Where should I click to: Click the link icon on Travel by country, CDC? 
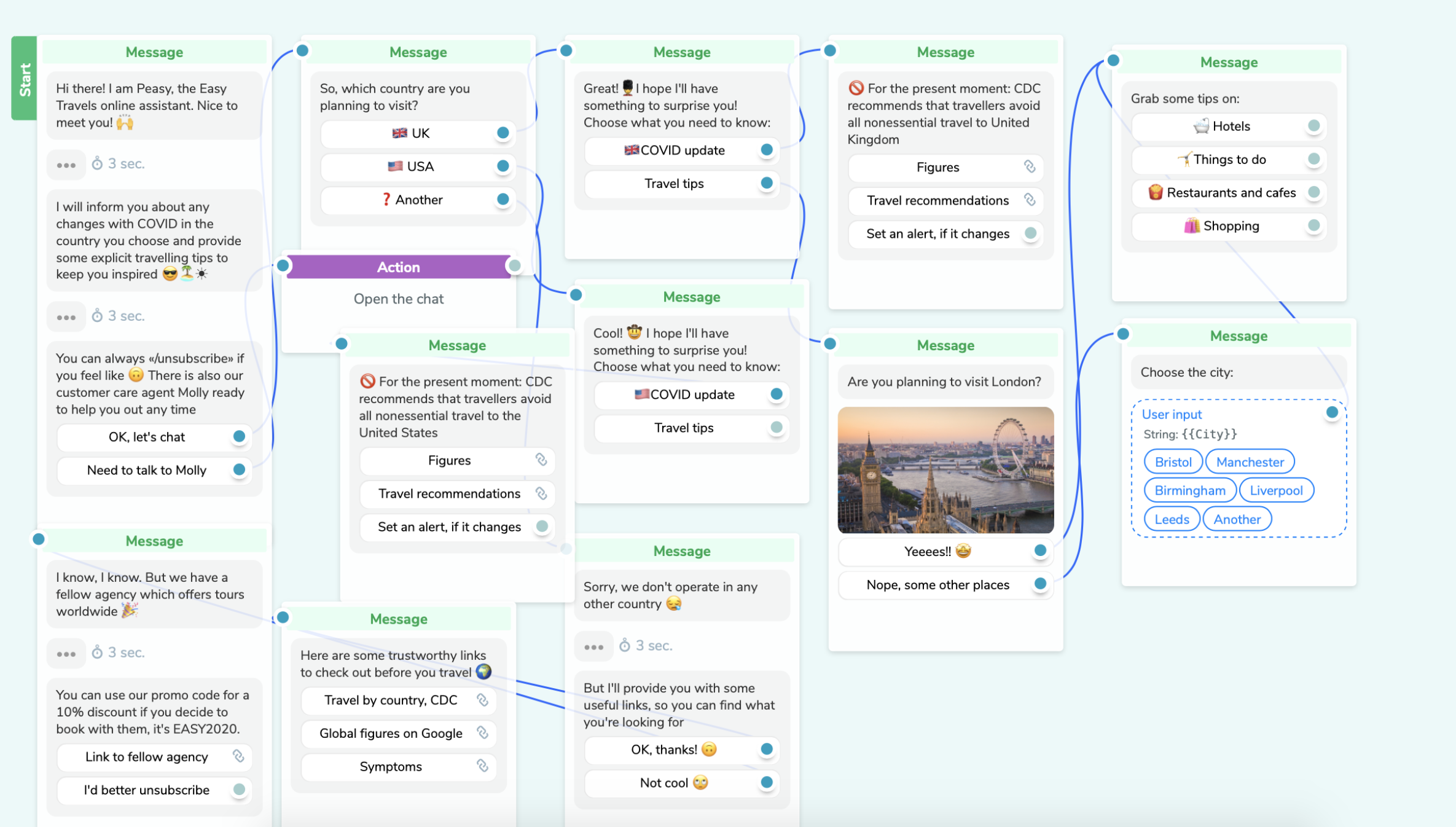pyautogui.click(x=482, y=700)
